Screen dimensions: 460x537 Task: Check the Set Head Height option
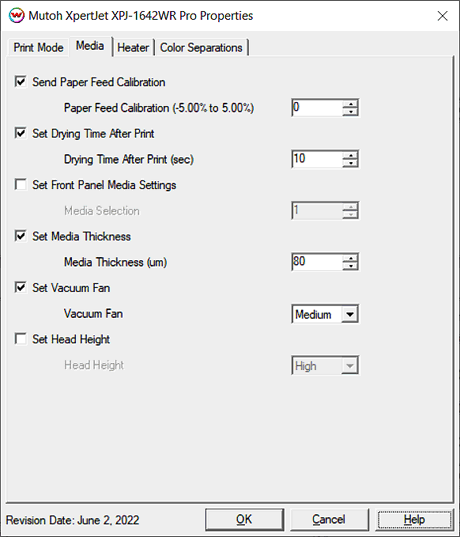[21, 339]
